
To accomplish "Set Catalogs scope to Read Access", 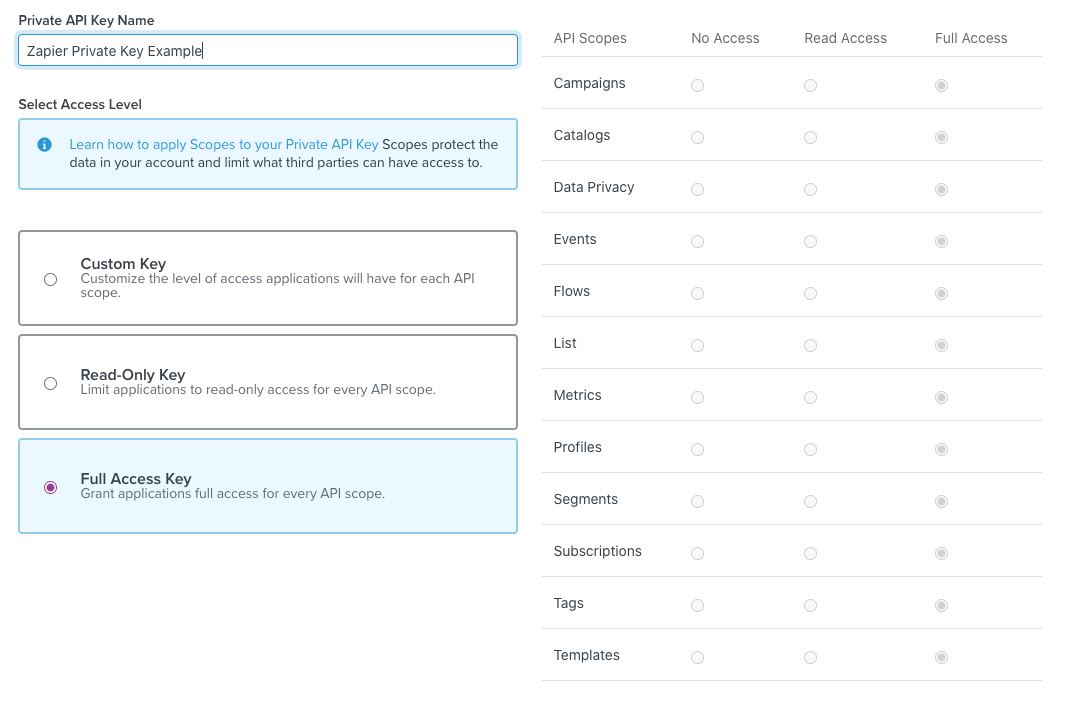I will tap(810, 138).
